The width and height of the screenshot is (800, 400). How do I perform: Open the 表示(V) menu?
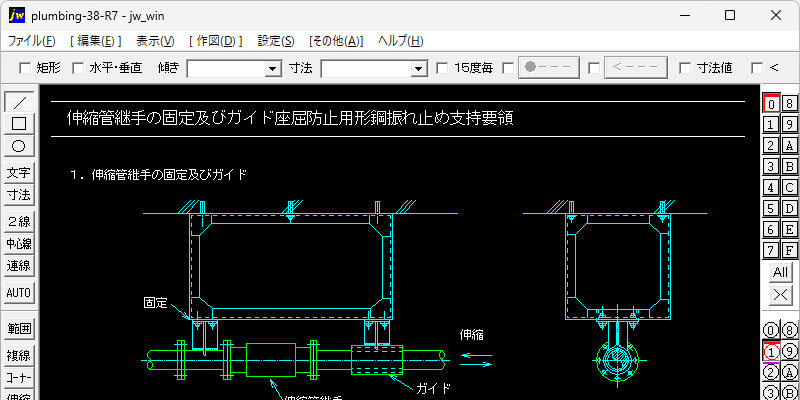point(155,41)
